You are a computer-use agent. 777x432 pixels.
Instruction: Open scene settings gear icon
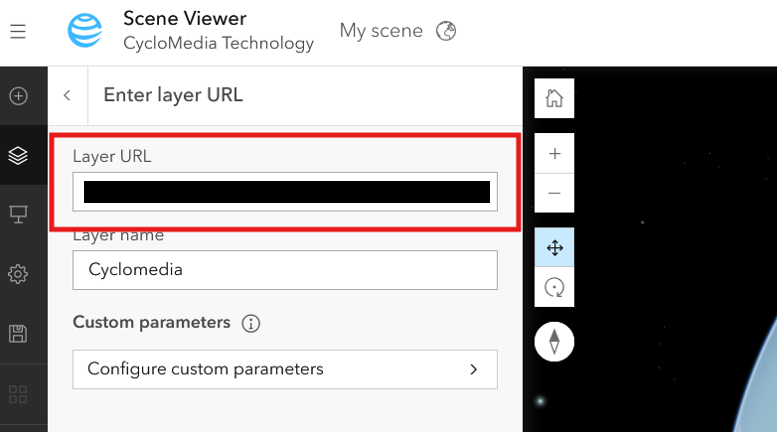pyautogui.click(x=18, y=273)
